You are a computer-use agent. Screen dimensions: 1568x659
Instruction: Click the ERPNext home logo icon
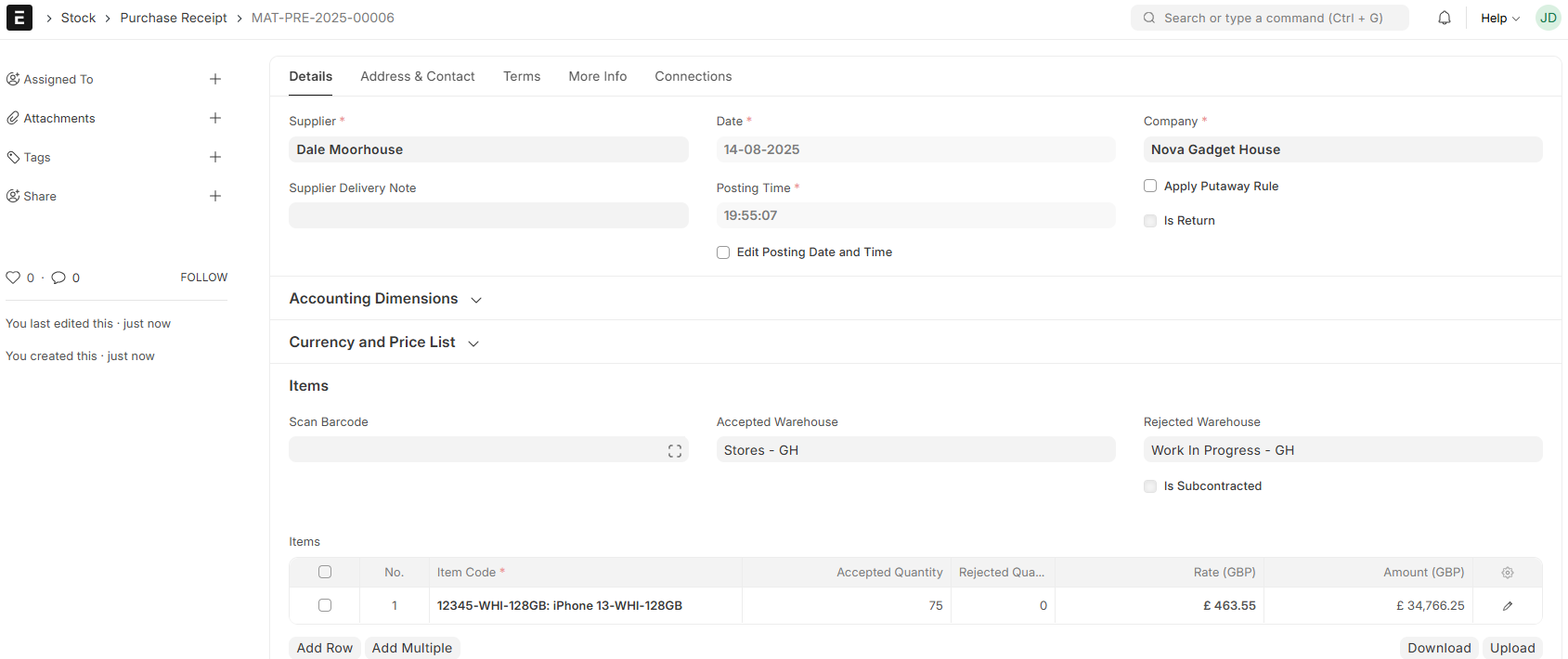tap(19, 18)
